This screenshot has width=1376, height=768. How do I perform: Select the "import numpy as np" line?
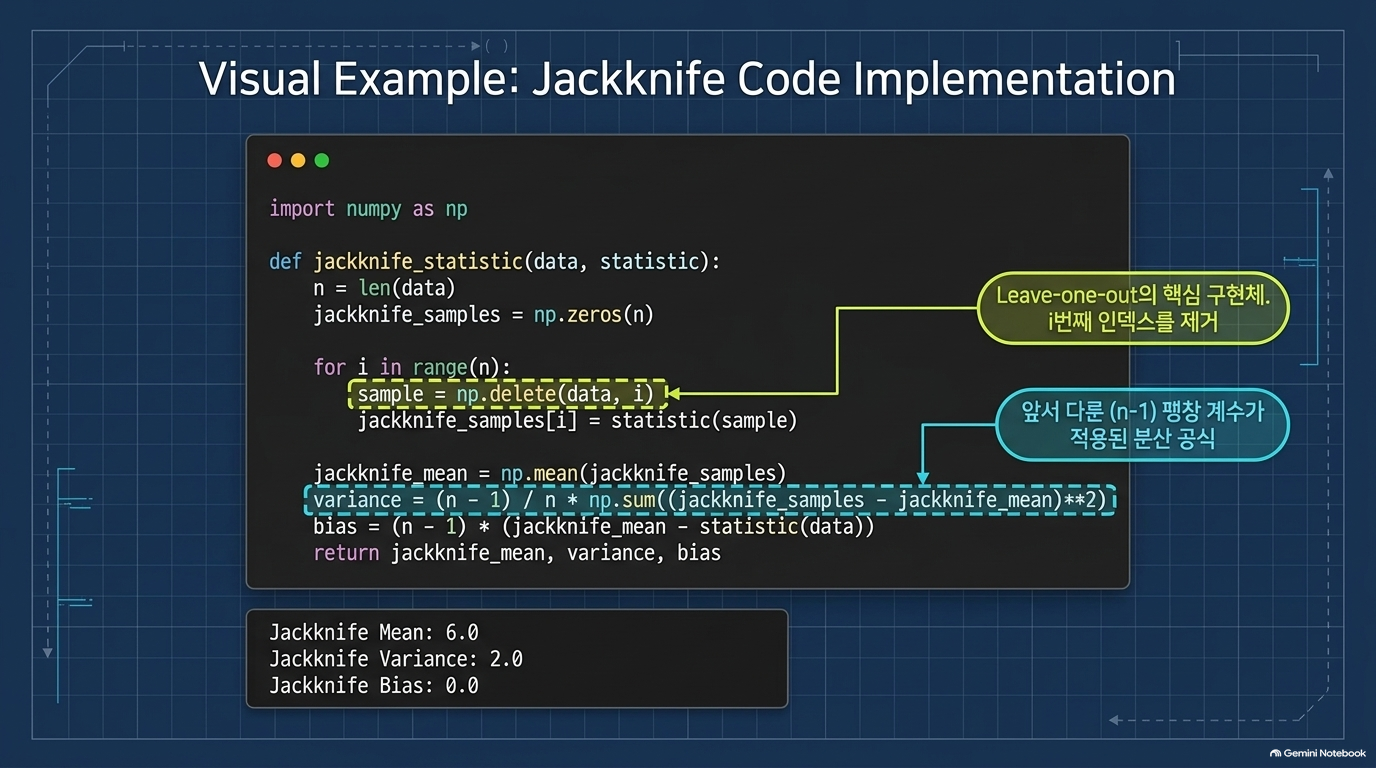point(368,209)
